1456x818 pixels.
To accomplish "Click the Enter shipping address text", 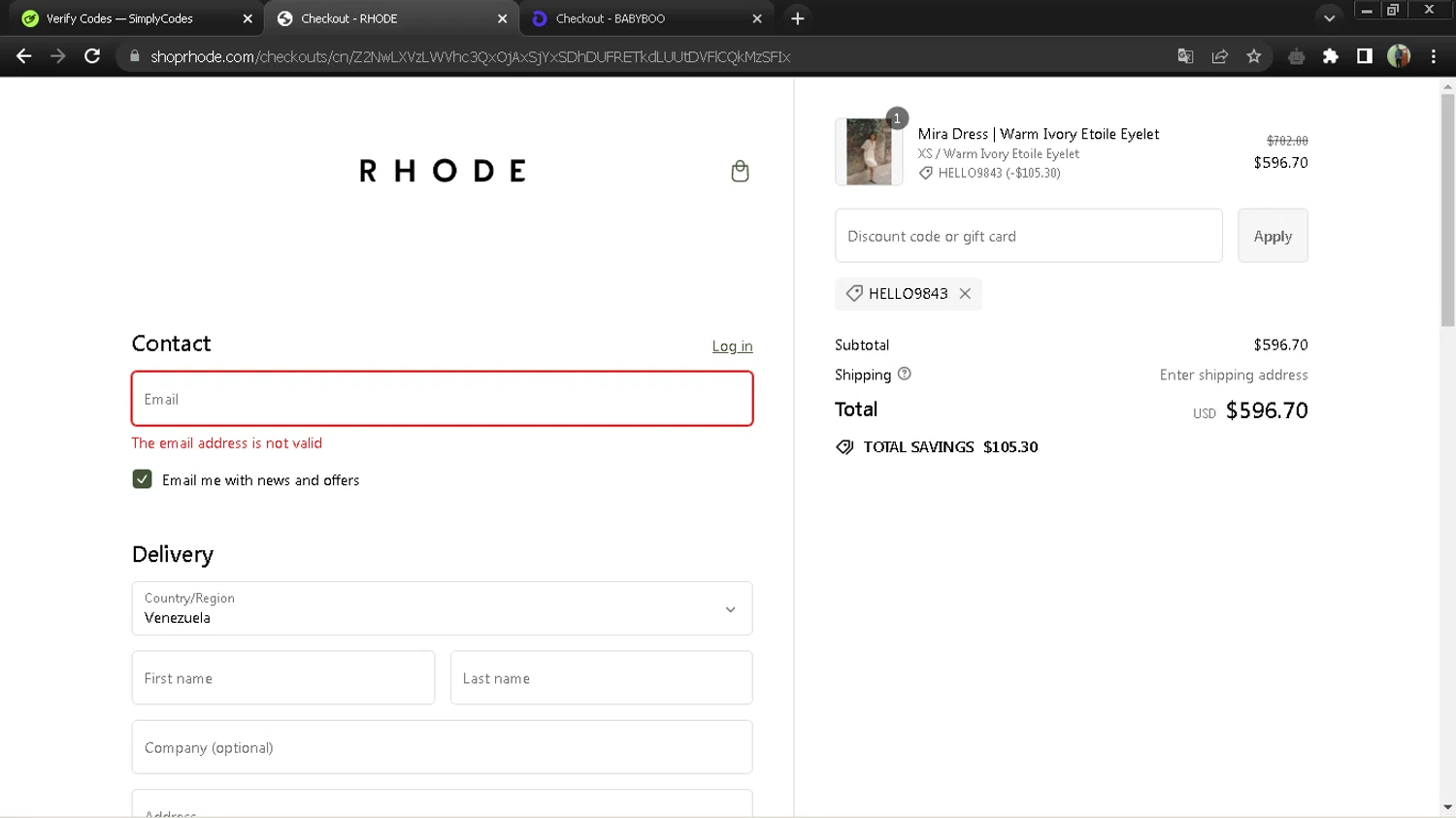I will [1234, 375].
